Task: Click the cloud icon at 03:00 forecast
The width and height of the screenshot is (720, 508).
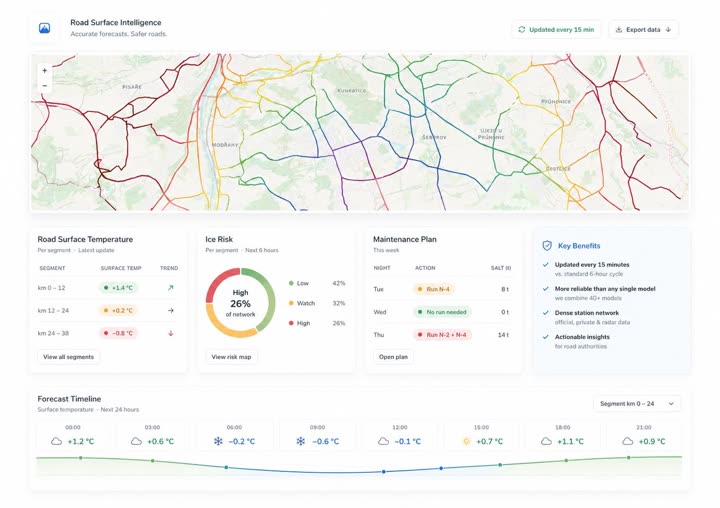Action: pos(136,441)
